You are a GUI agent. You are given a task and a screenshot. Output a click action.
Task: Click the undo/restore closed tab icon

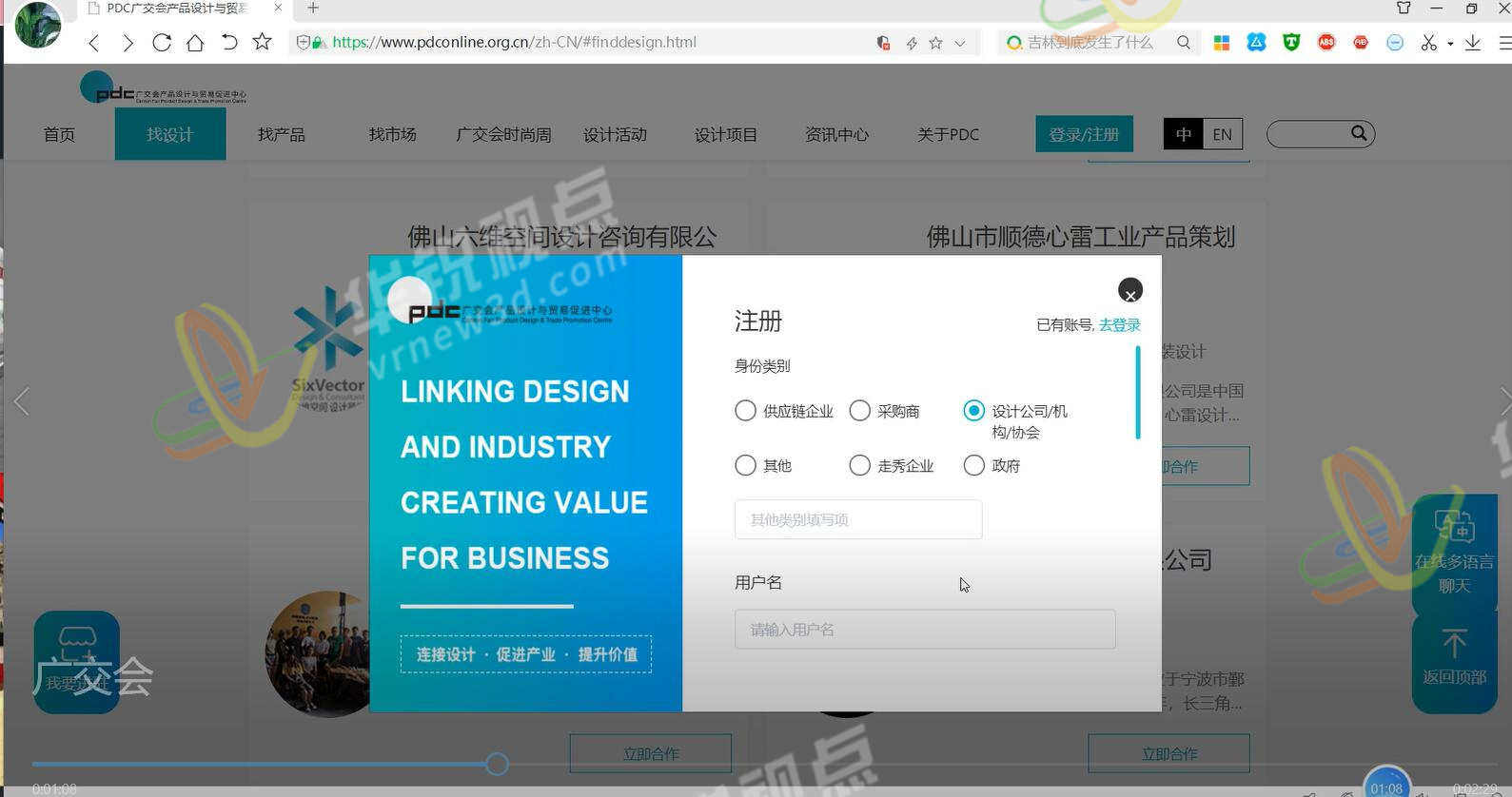point(228,43)
